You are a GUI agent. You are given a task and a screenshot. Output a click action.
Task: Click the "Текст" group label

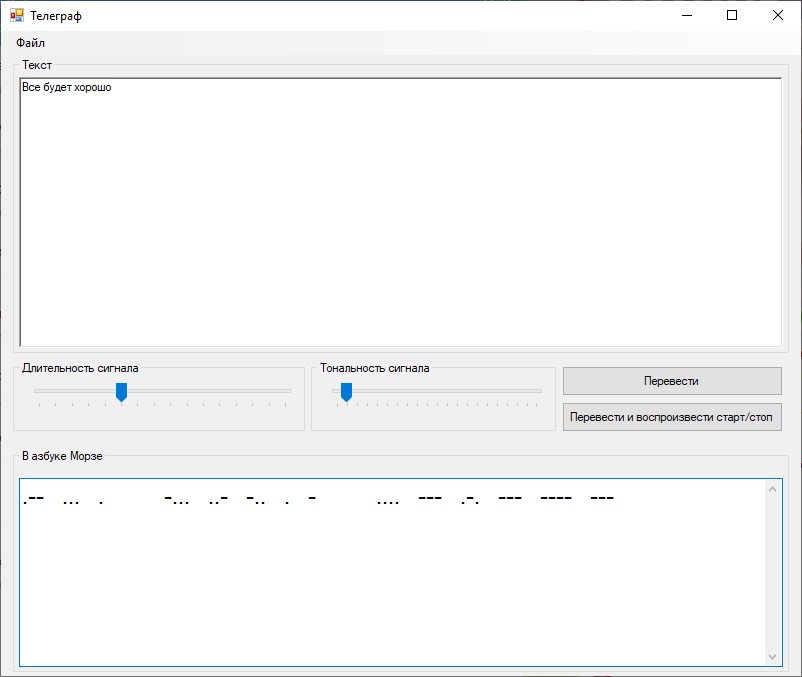click(x=37, y=65)
